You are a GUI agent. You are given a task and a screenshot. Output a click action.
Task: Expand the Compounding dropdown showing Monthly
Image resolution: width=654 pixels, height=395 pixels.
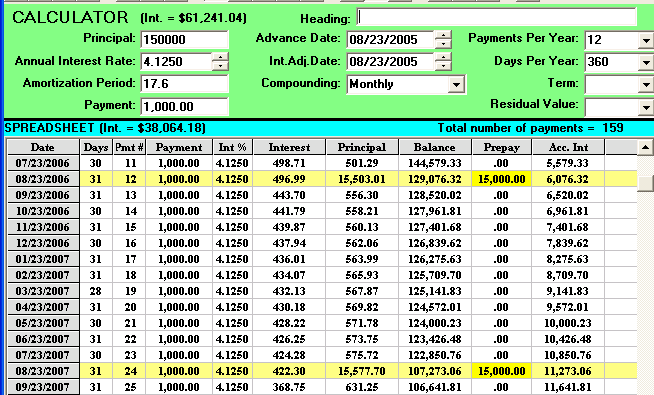(456, 85)
